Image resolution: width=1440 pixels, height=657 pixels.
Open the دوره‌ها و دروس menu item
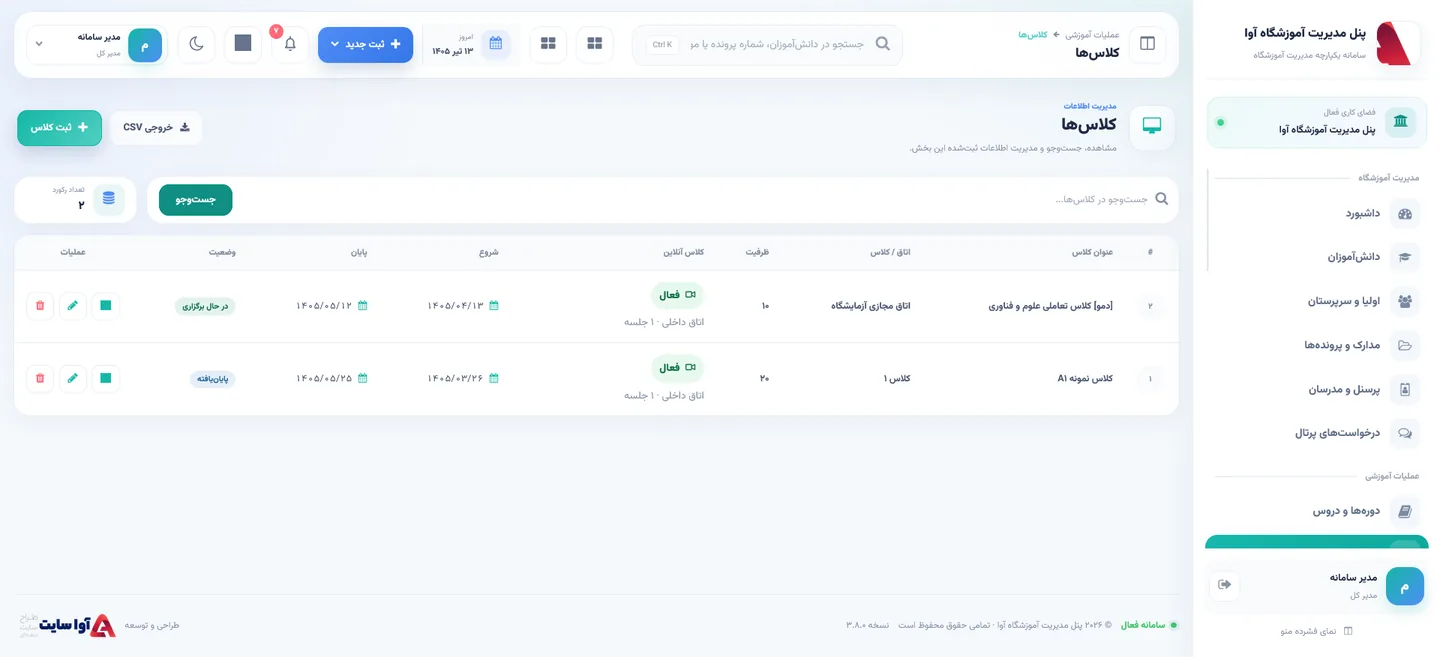(1317, 510)
